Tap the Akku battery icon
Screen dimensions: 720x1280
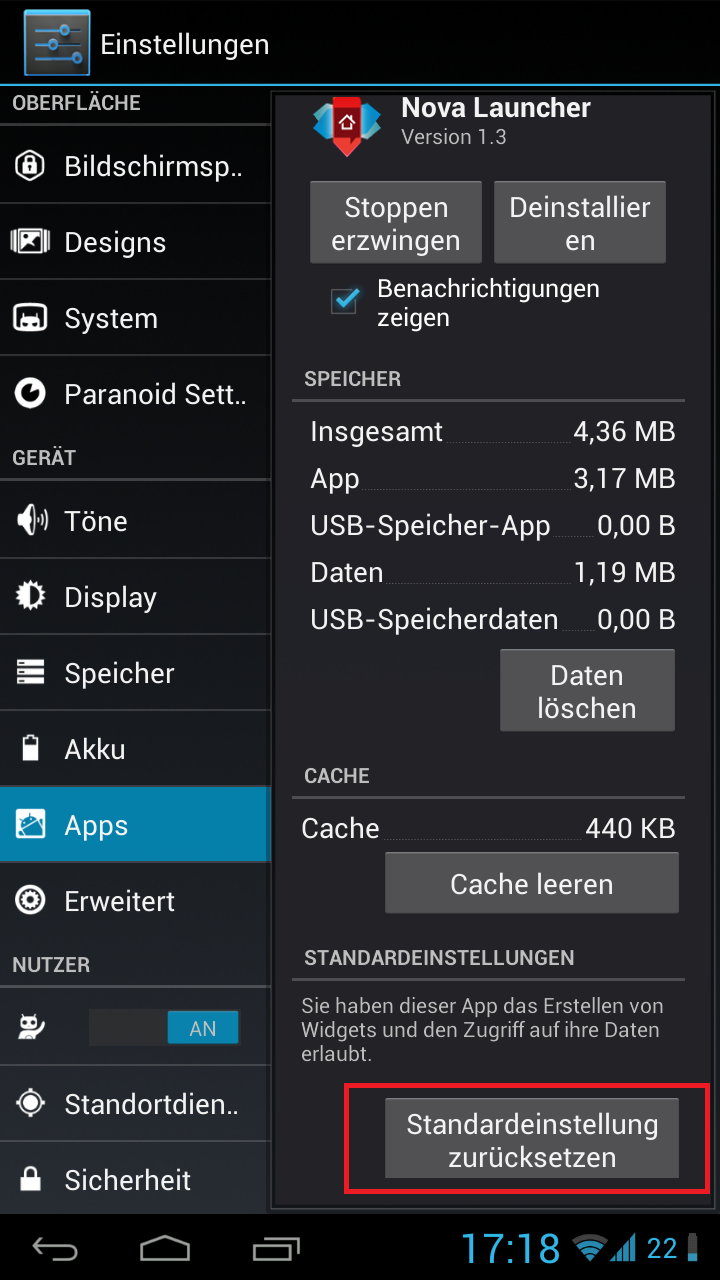[31, 748]
